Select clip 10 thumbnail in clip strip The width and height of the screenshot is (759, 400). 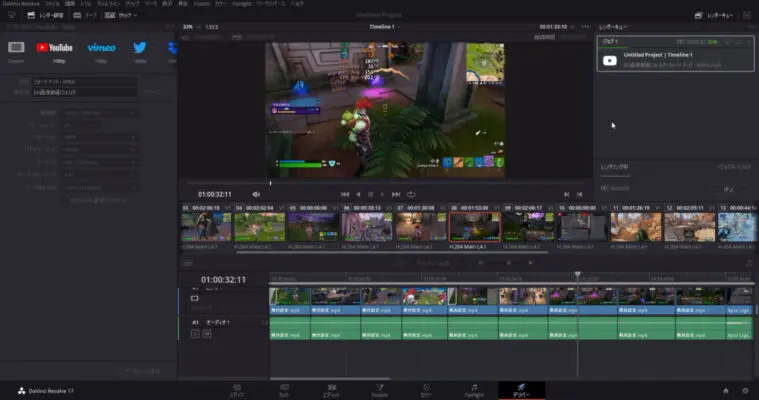pyautogui.click(x=582, y=227)
